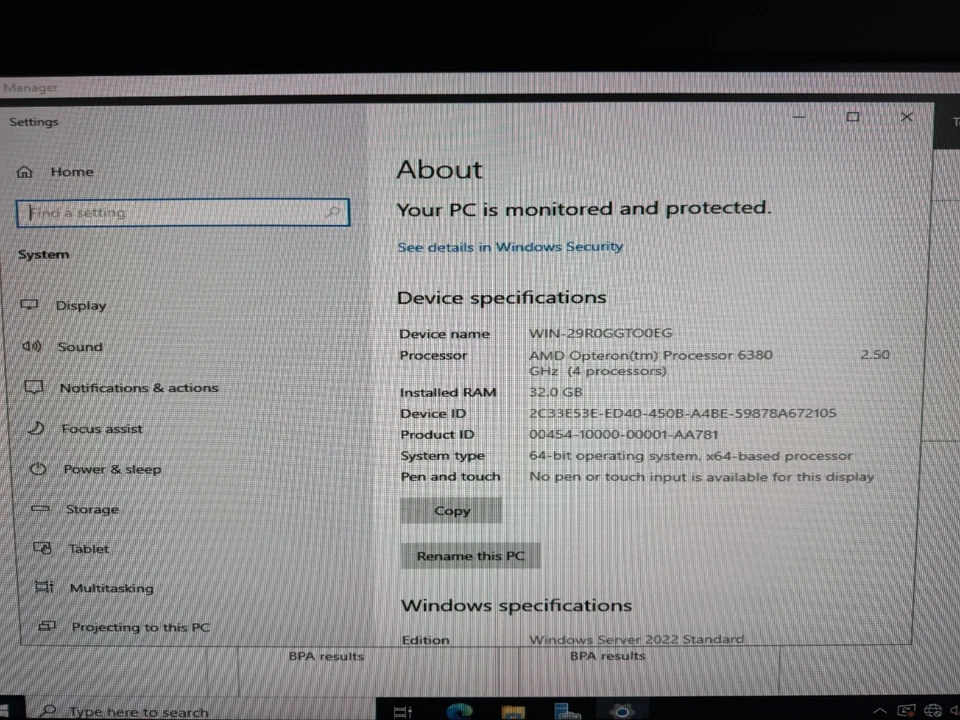The width and height of the screenshot is (960, 720).
Task: Click Rename this PC
Action: 470,555
